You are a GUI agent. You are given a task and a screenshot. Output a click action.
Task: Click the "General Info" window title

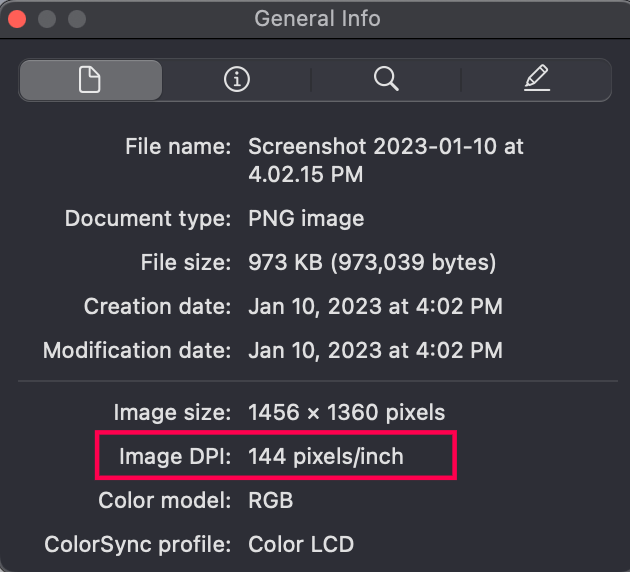click(317, 19)
